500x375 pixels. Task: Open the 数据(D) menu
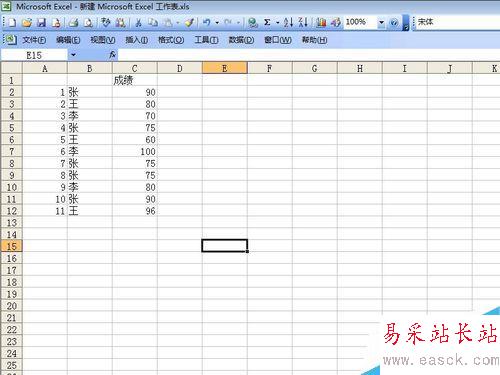[241, 40]
